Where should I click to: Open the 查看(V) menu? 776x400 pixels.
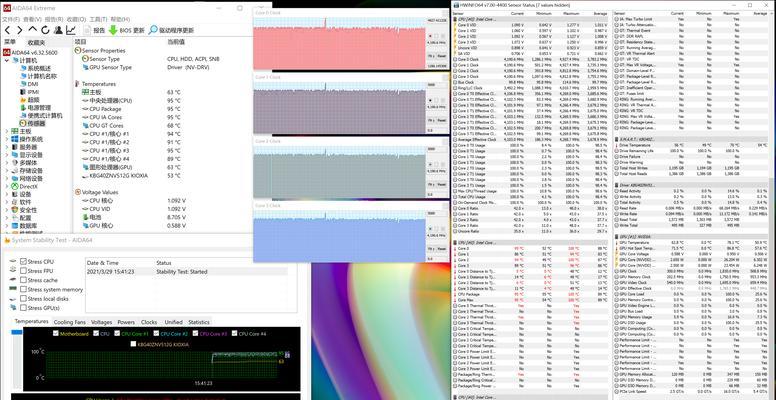point(33,19)
